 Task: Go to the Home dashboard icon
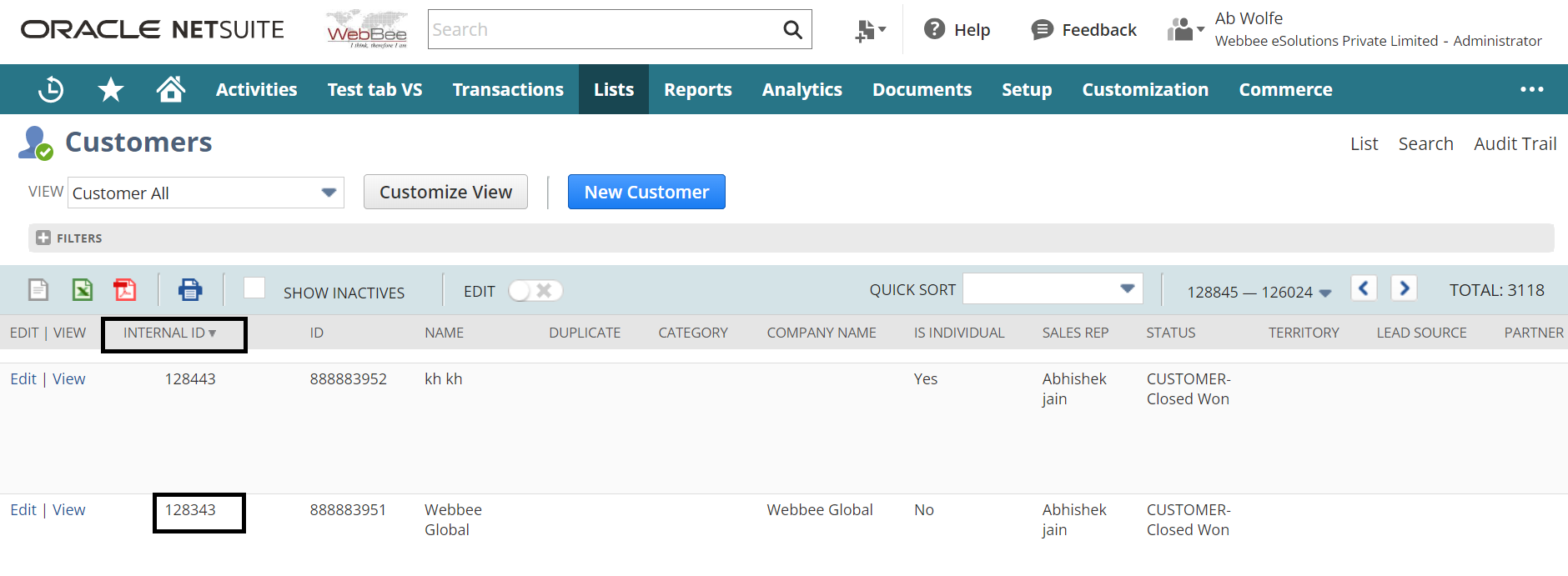click(x=170, y=89)
